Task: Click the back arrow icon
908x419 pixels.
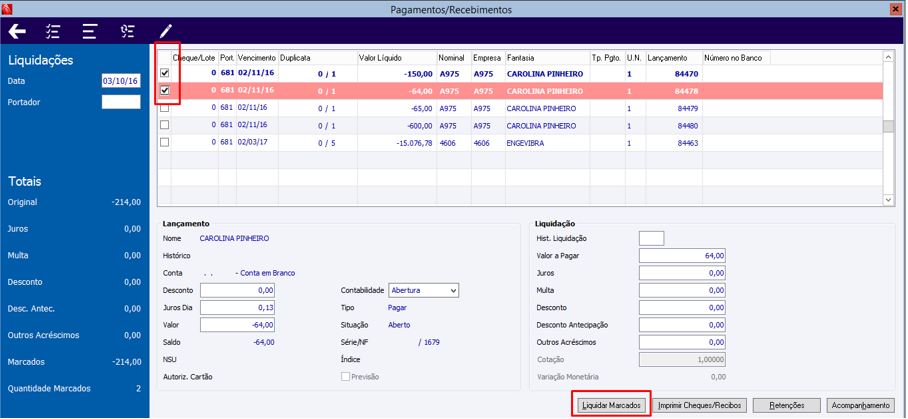Action: pyautogui.click(x=17, y=32)
